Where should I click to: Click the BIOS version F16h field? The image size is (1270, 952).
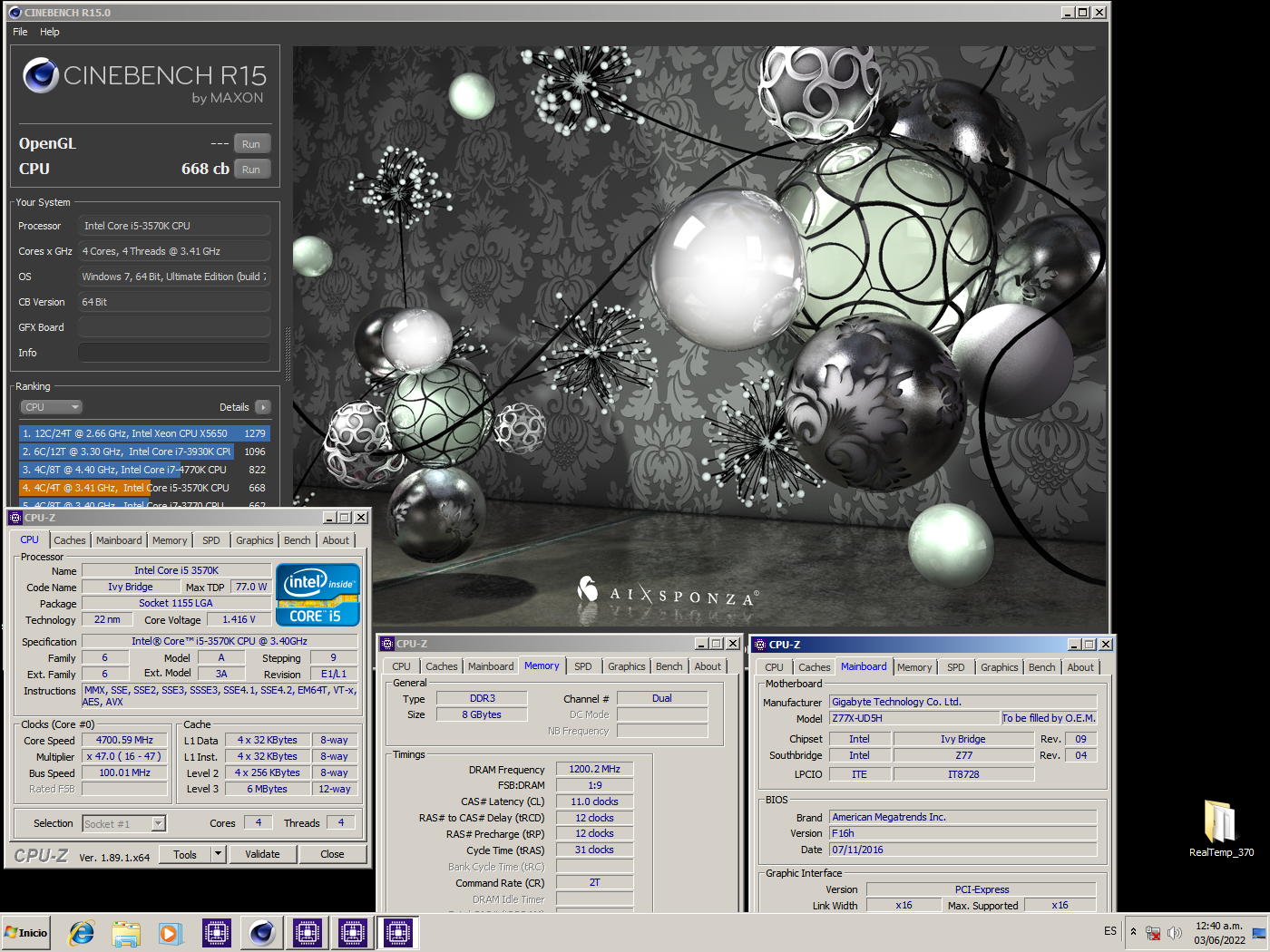point(963,833)
